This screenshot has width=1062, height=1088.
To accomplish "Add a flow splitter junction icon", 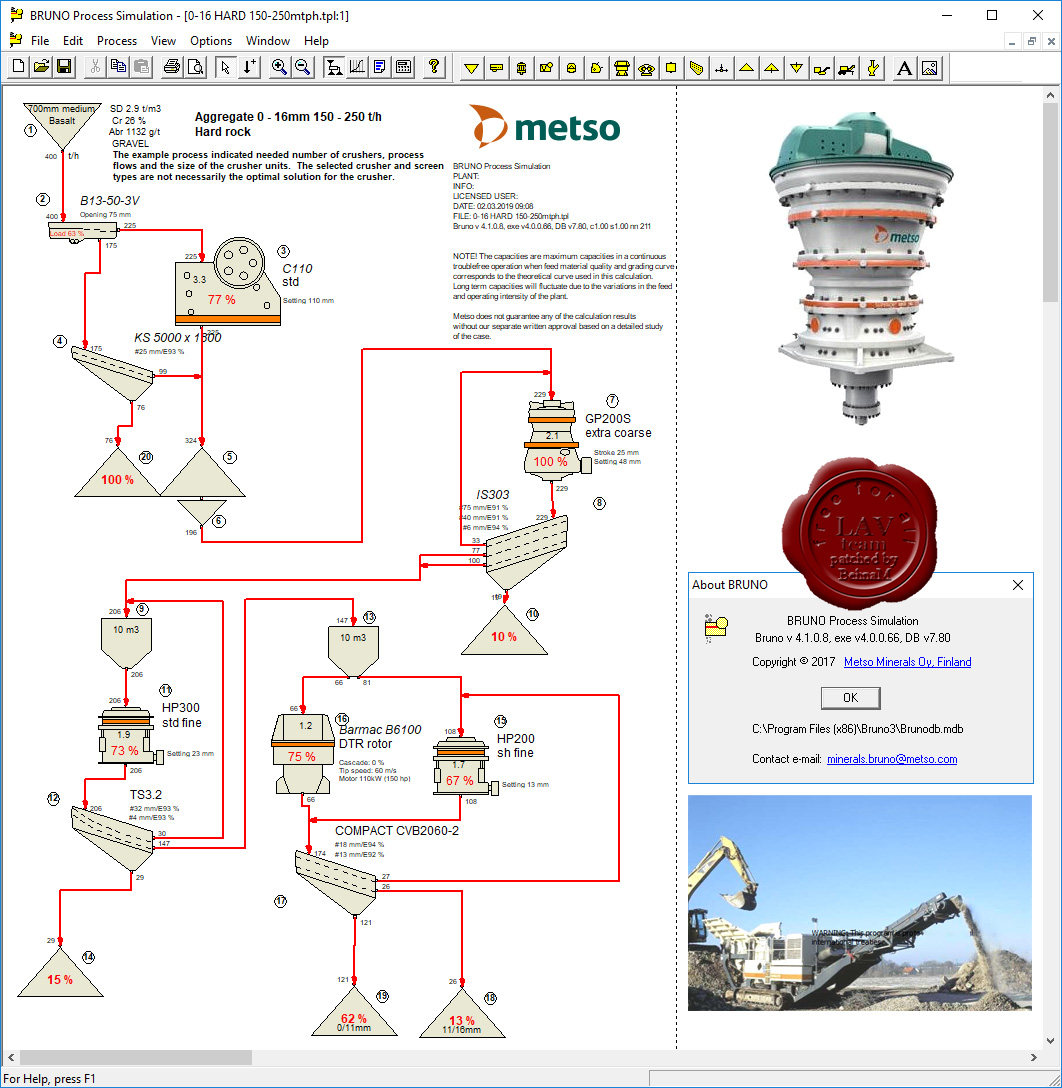I will click(721, 68).
